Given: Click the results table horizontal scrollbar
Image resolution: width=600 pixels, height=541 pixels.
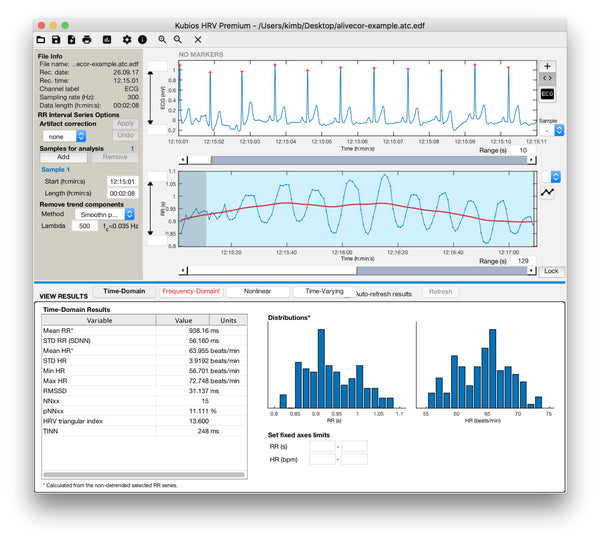Looking at the screenshot, I should pyautogui.click(x=144, y=474).
